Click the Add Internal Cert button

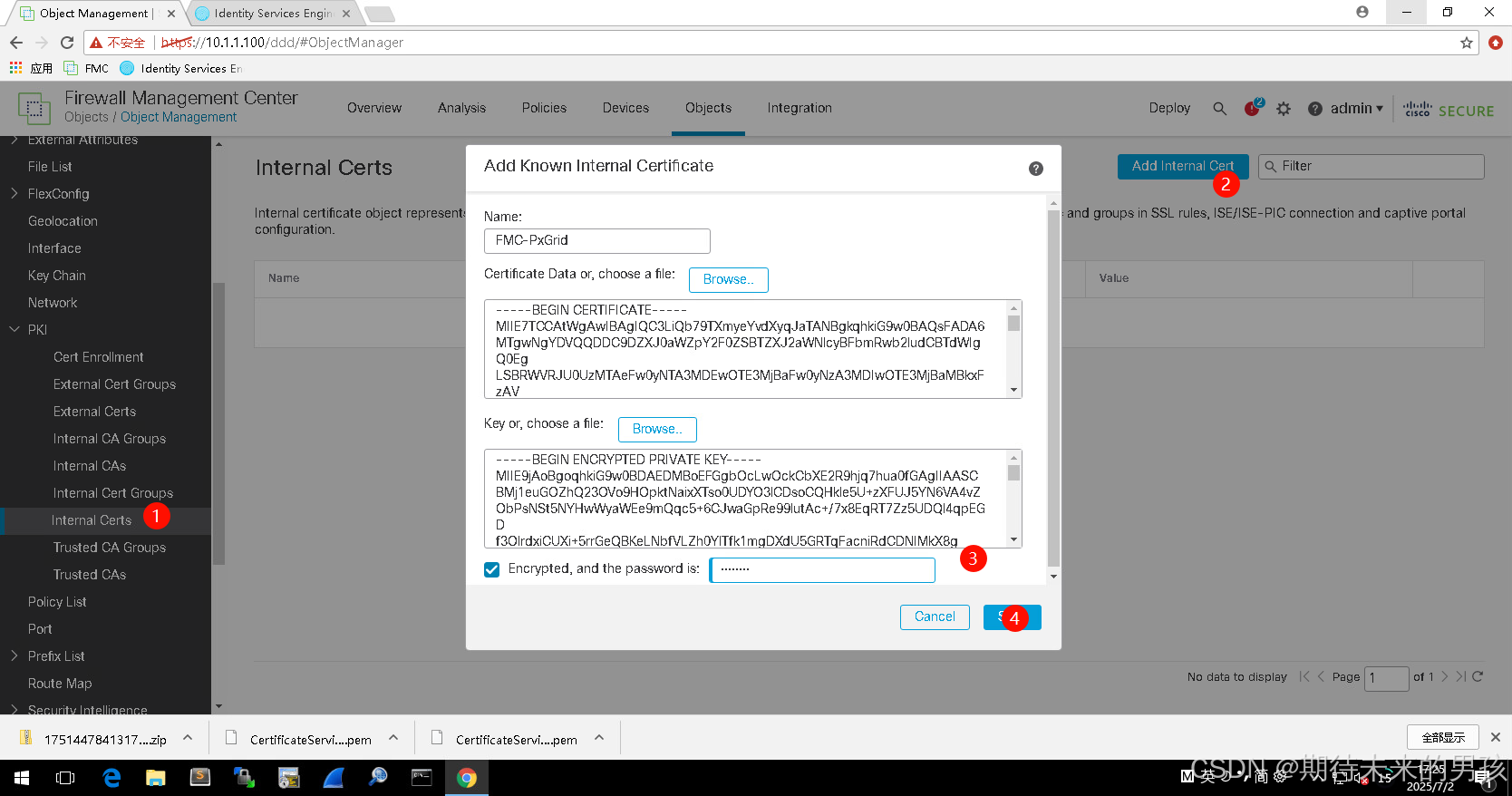tap(1183, 167)
